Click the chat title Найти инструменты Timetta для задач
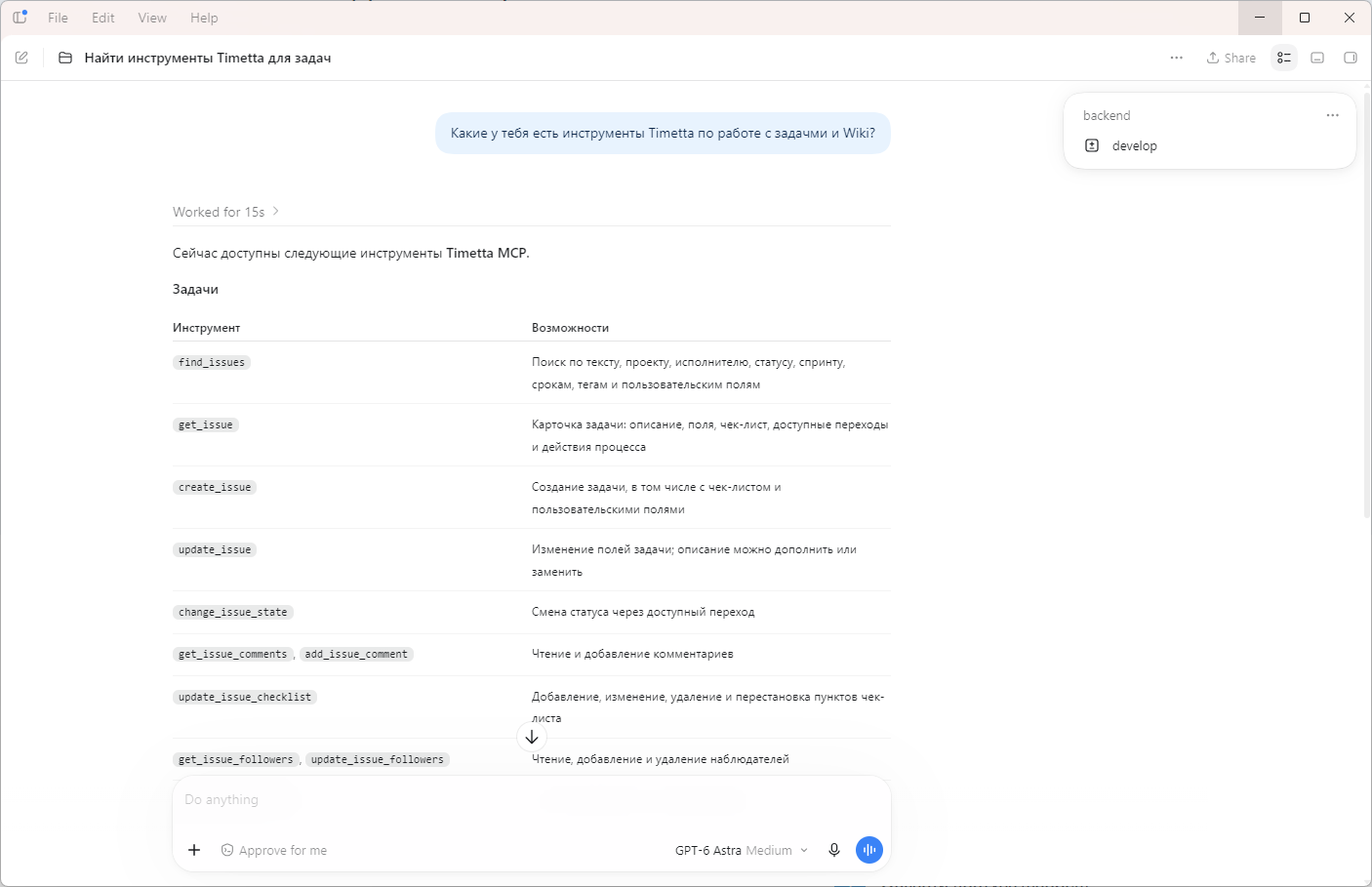The width and height of the screenshot is (1372, 887). 208,58
